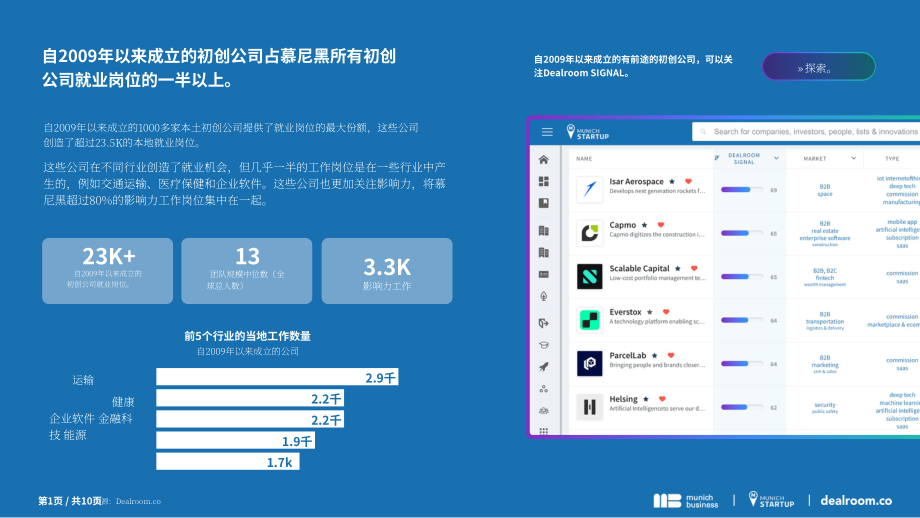
Task: Click the 'real estate' market tag for Capmo
Action: coord(825,231)
